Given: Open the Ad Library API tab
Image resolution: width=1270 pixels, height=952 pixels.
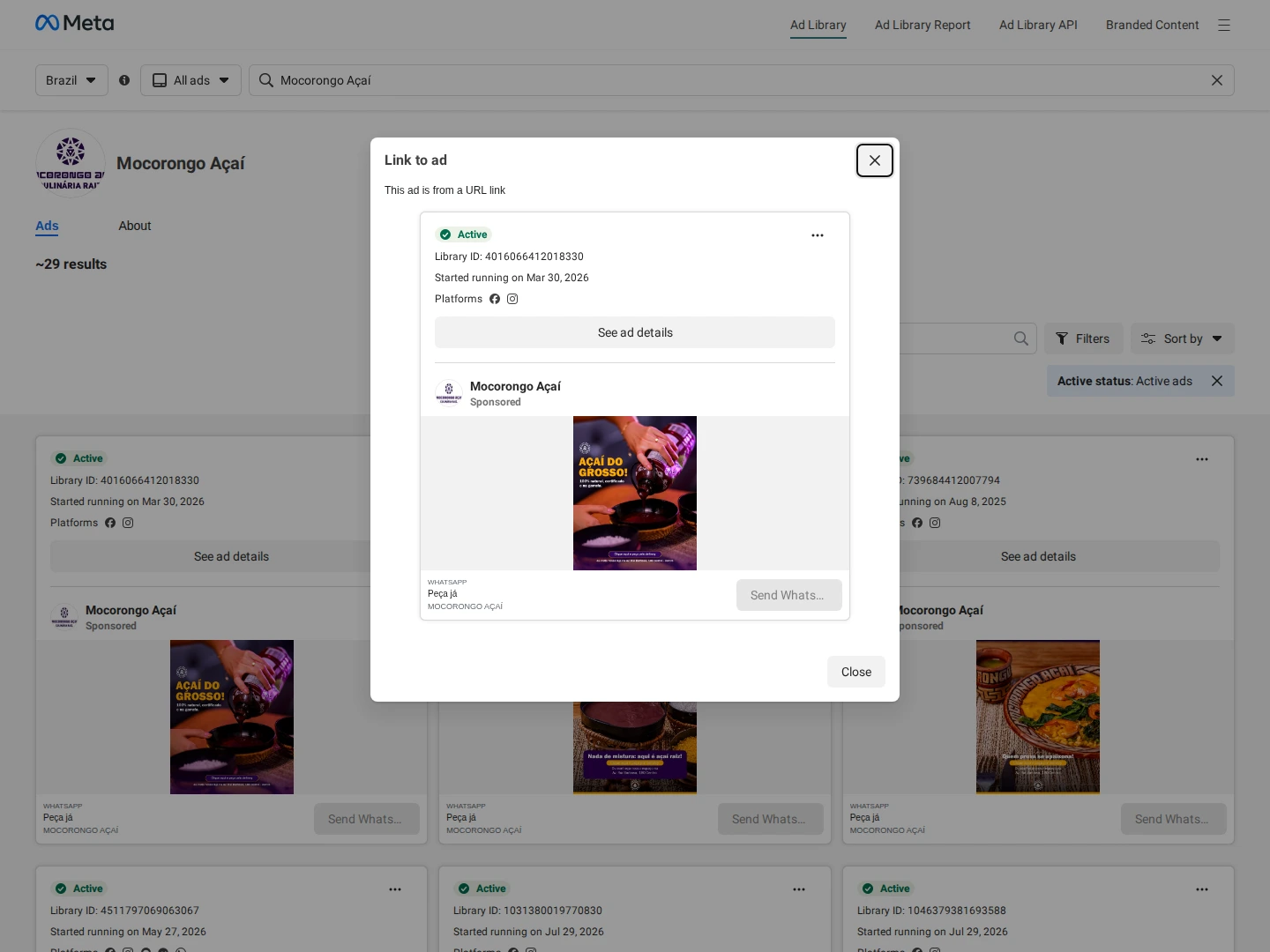Looking at the screenshot, I should click(x=1038, y=25).
